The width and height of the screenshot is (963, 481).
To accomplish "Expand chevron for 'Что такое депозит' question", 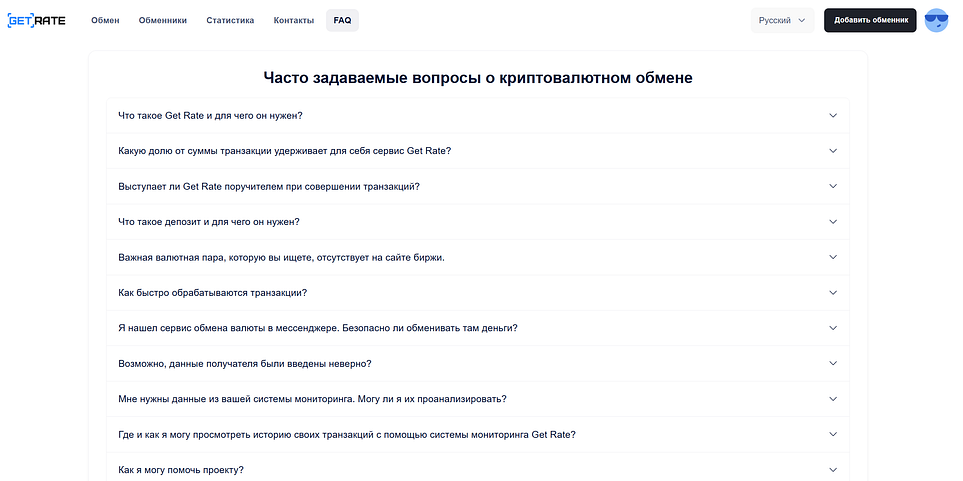I will [833, 222].
